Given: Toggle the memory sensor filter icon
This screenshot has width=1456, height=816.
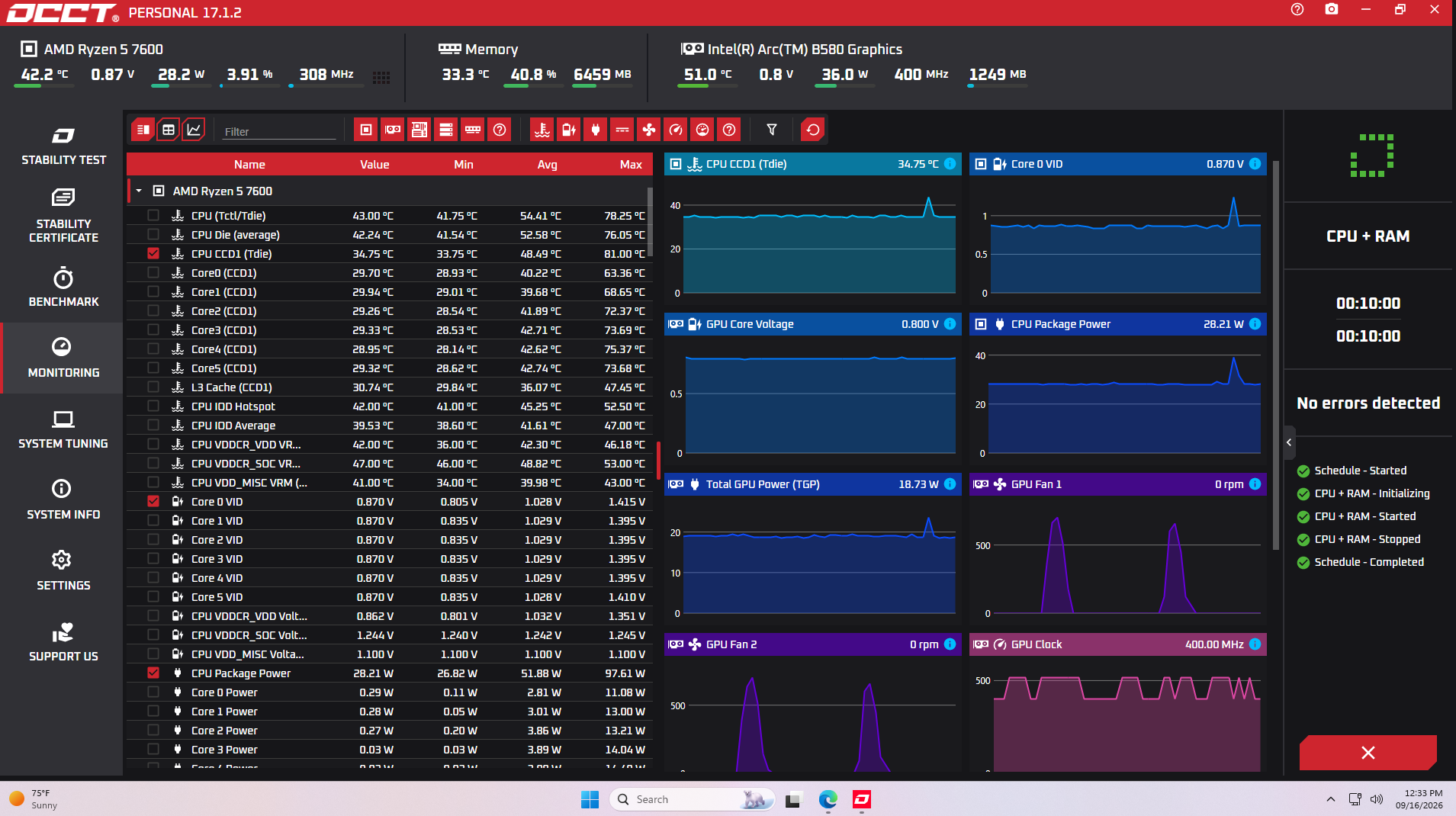Looking at the screenshot, I should coord(473,130).
